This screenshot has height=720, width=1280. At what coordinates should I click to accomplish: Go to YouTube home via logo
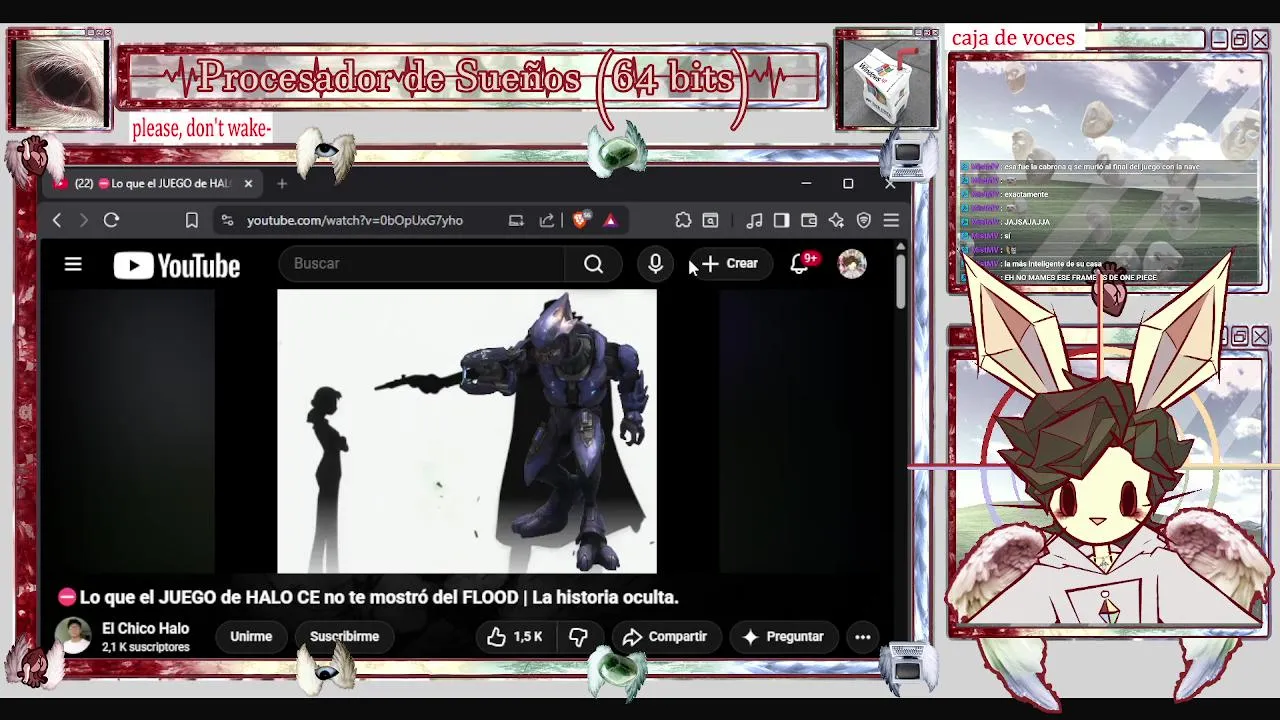pos(177,265)
